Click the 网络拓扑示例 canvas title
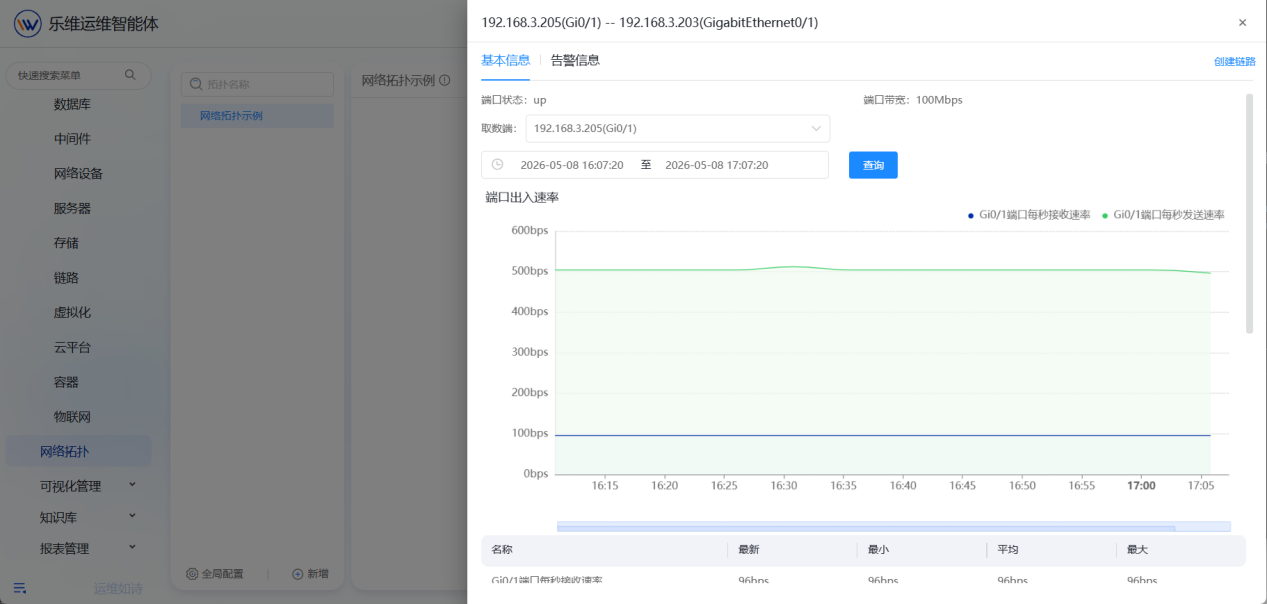This screenshot has width=1267, height=604. pos(398,81)
